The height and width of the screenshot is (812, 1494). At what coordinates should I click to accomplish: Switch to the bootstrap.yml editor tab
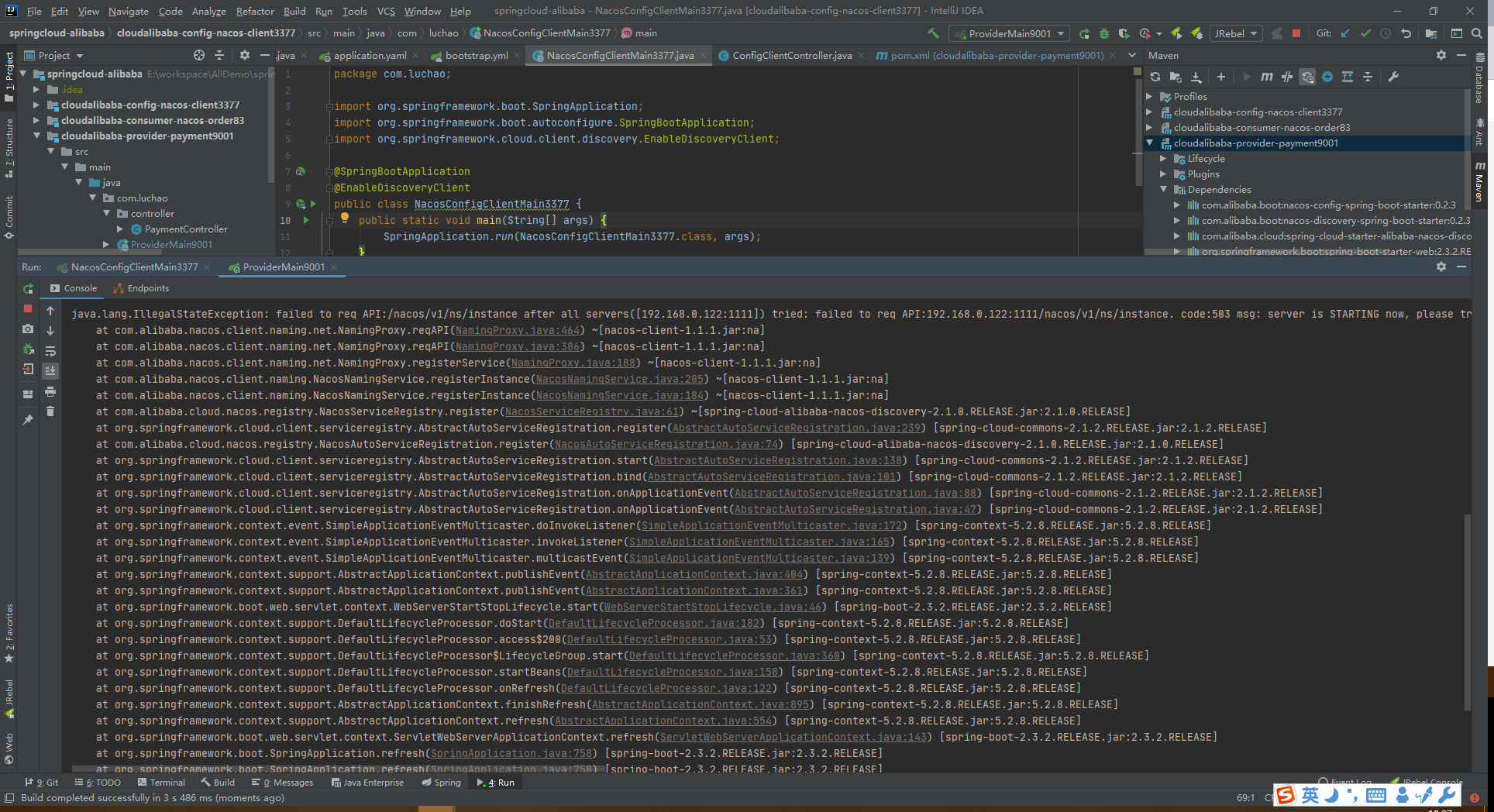coord(476,56)
